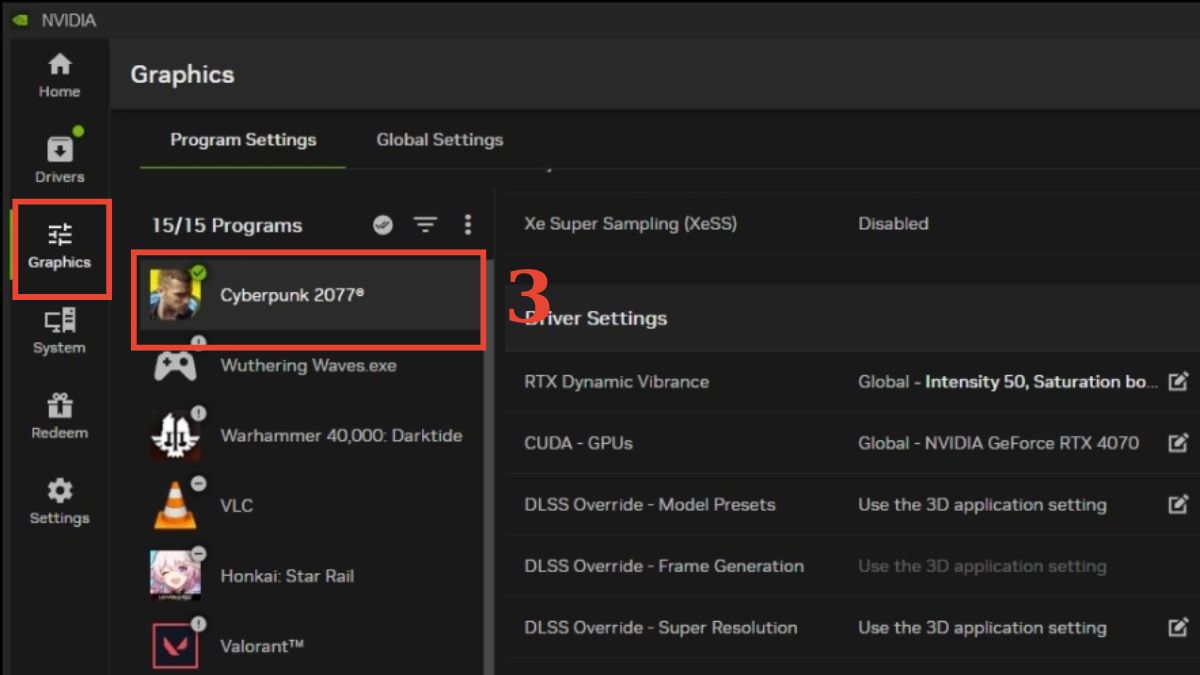Click the "CUDA - GPUs" label

tap(579, 442)
